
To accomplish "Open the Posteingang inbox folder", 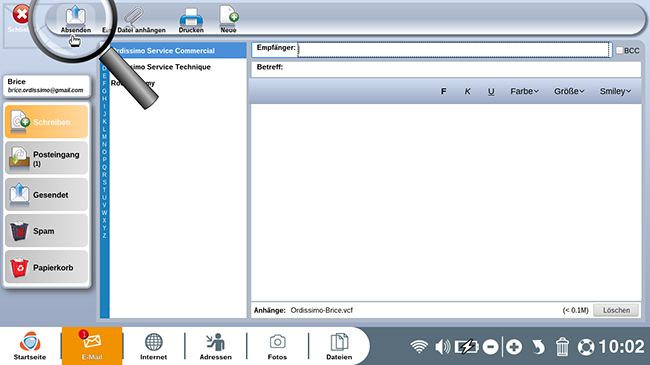I will [46, 158].
